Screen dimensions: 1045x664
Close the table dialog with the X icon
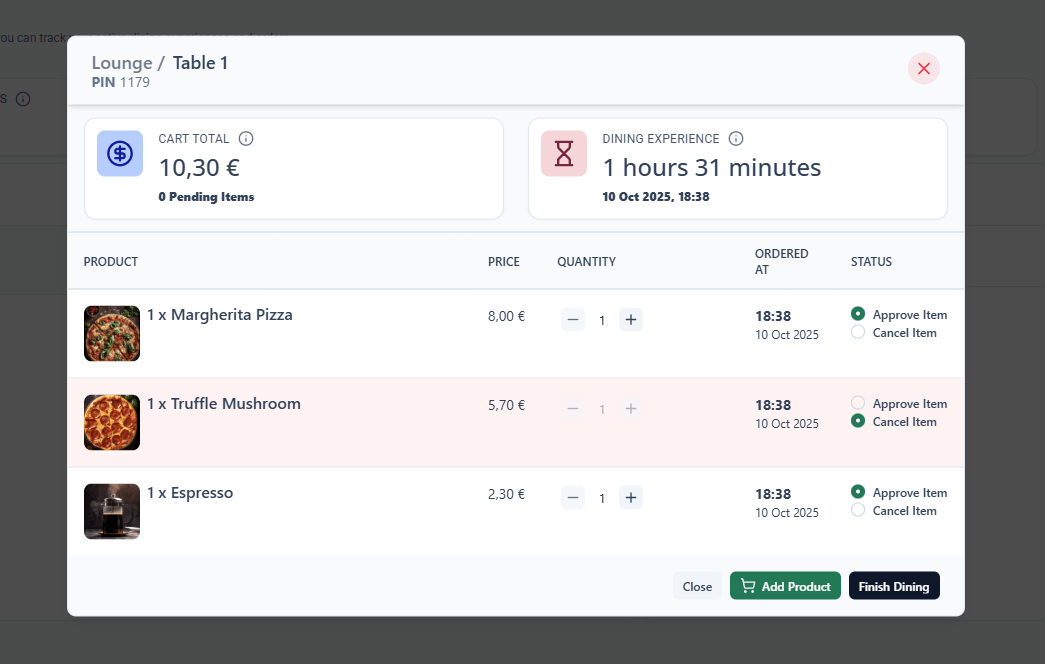pos(923,68)
